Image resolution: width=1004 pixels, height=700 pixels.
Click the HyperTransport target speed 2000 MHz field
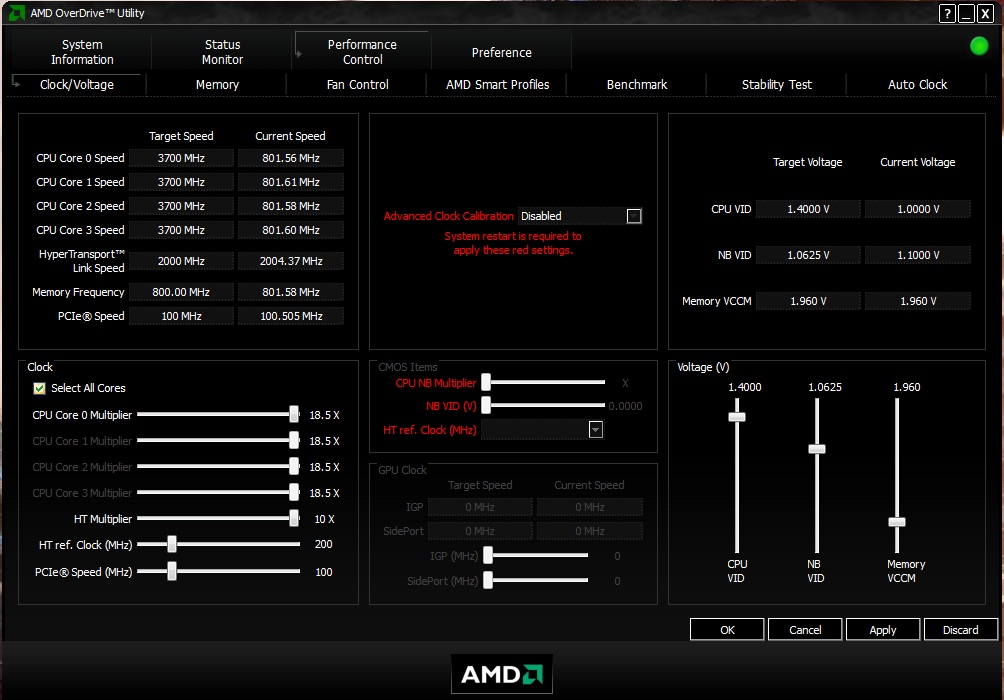coord(181,261)
